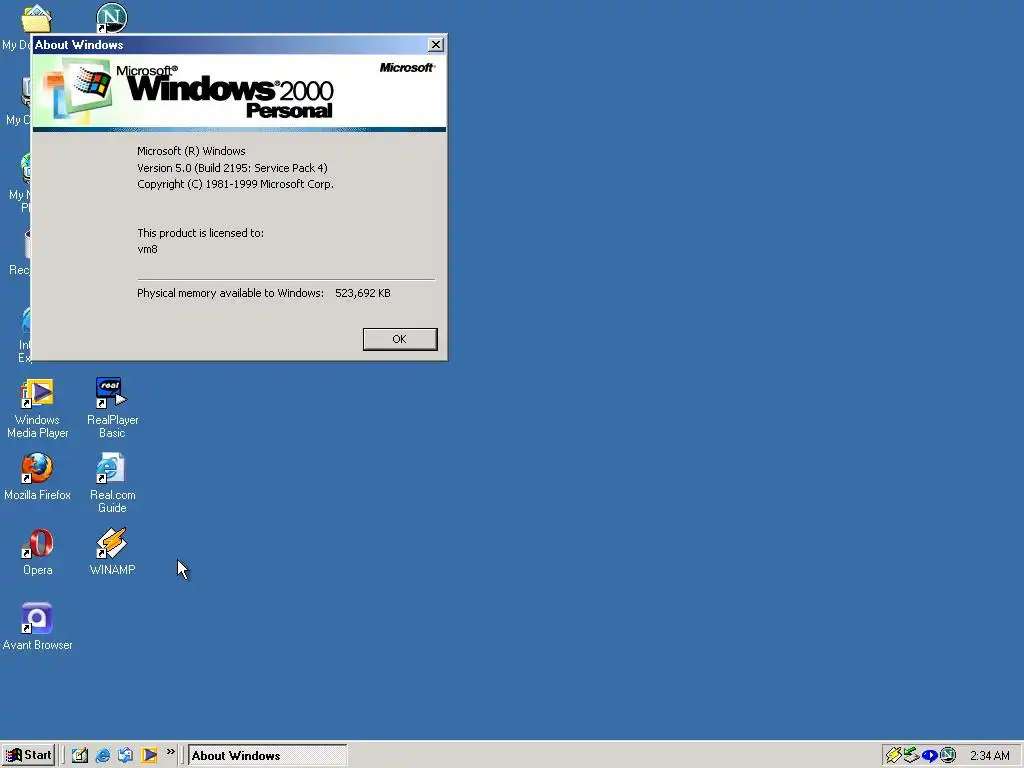Image resolution: width=1024 pixels, height=768 pixels.
Task: Open the Windows Media Player desktop shortcut
Action: click(x=37, y=408)
